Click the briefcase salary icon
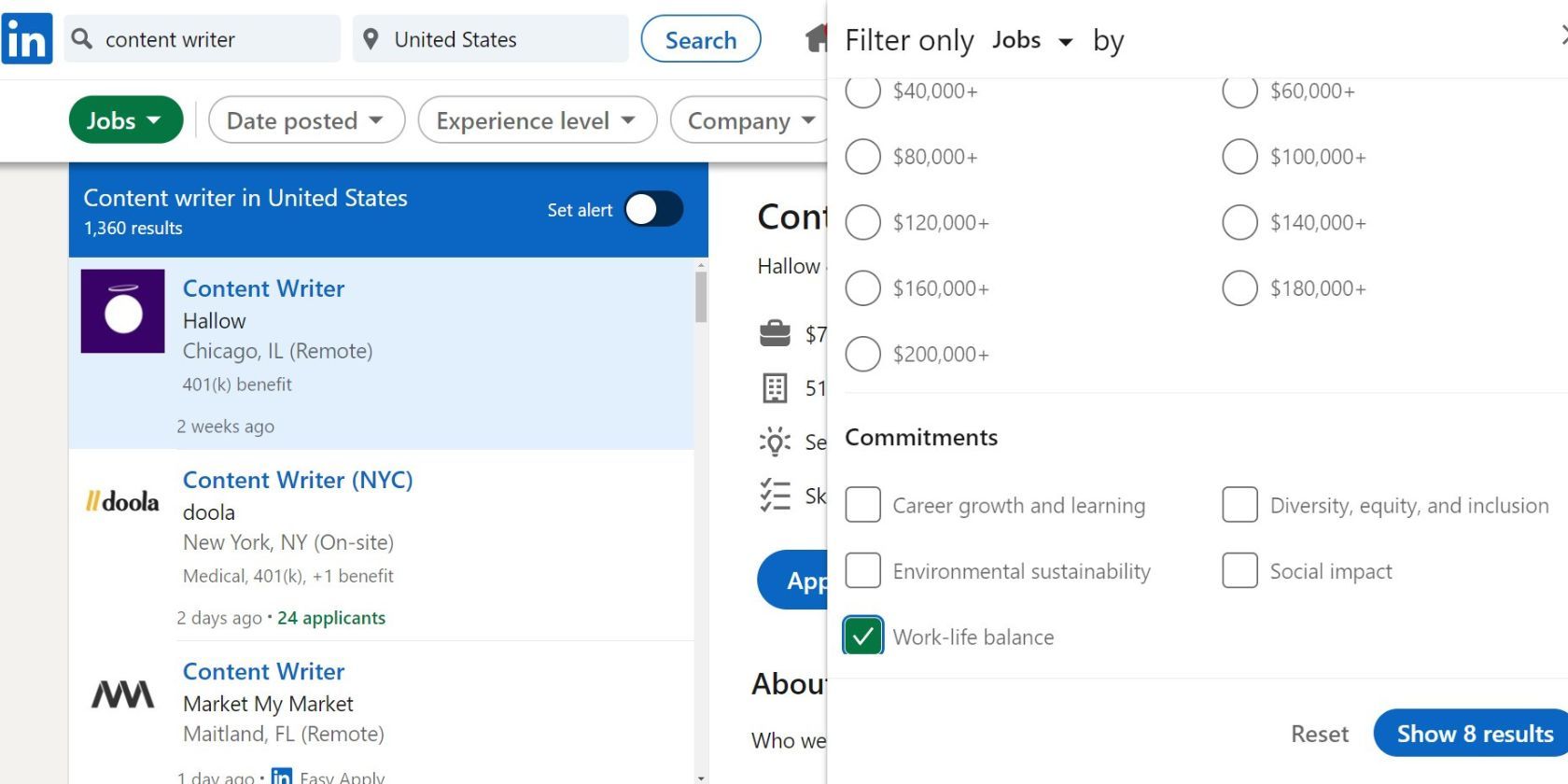Viewport: 1568px width, 784px height. pyautogui.click(x=775, y=333)
